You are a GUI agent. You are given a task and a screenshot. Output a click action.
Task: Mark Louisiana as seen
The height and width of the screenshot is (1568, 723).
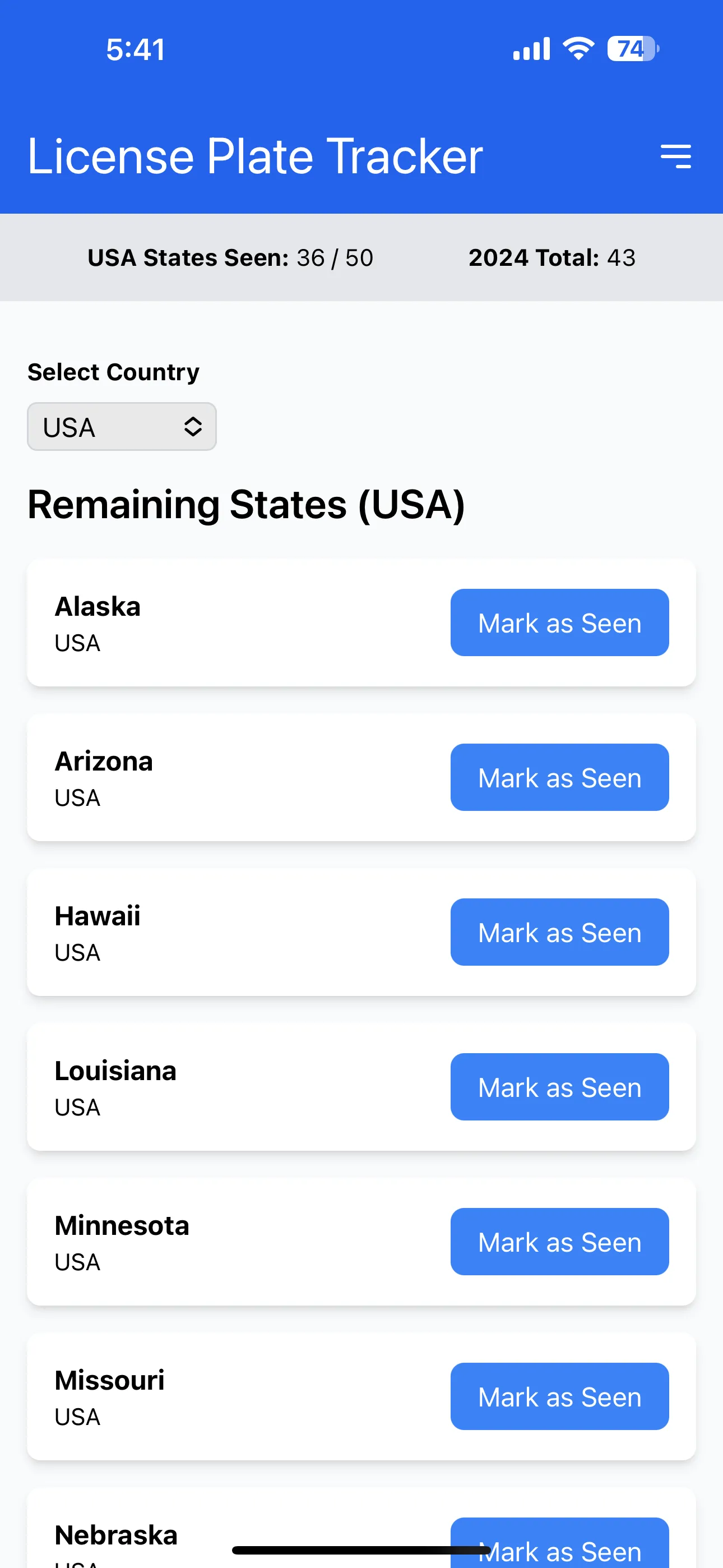coord(559,1086)
